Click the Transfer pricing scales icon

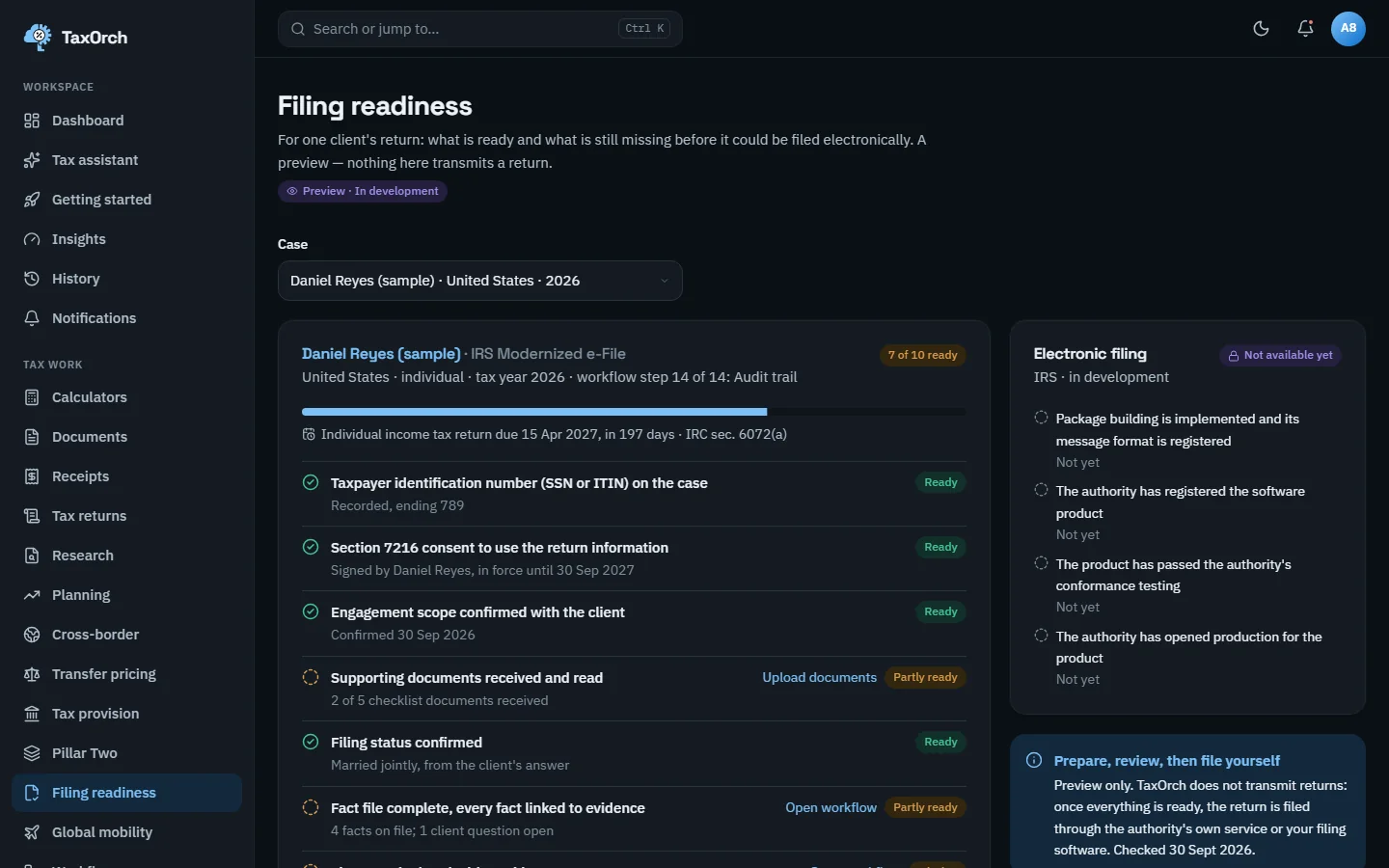click(x=32, y=674)
